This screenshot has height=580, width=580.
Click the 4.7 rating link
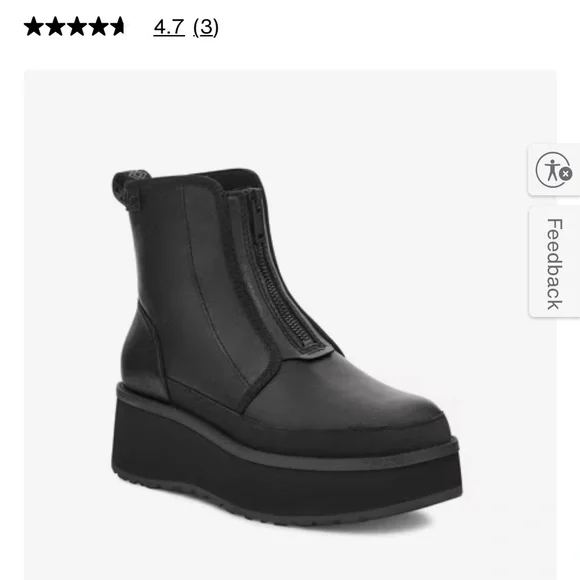click(x=169, y=27)
